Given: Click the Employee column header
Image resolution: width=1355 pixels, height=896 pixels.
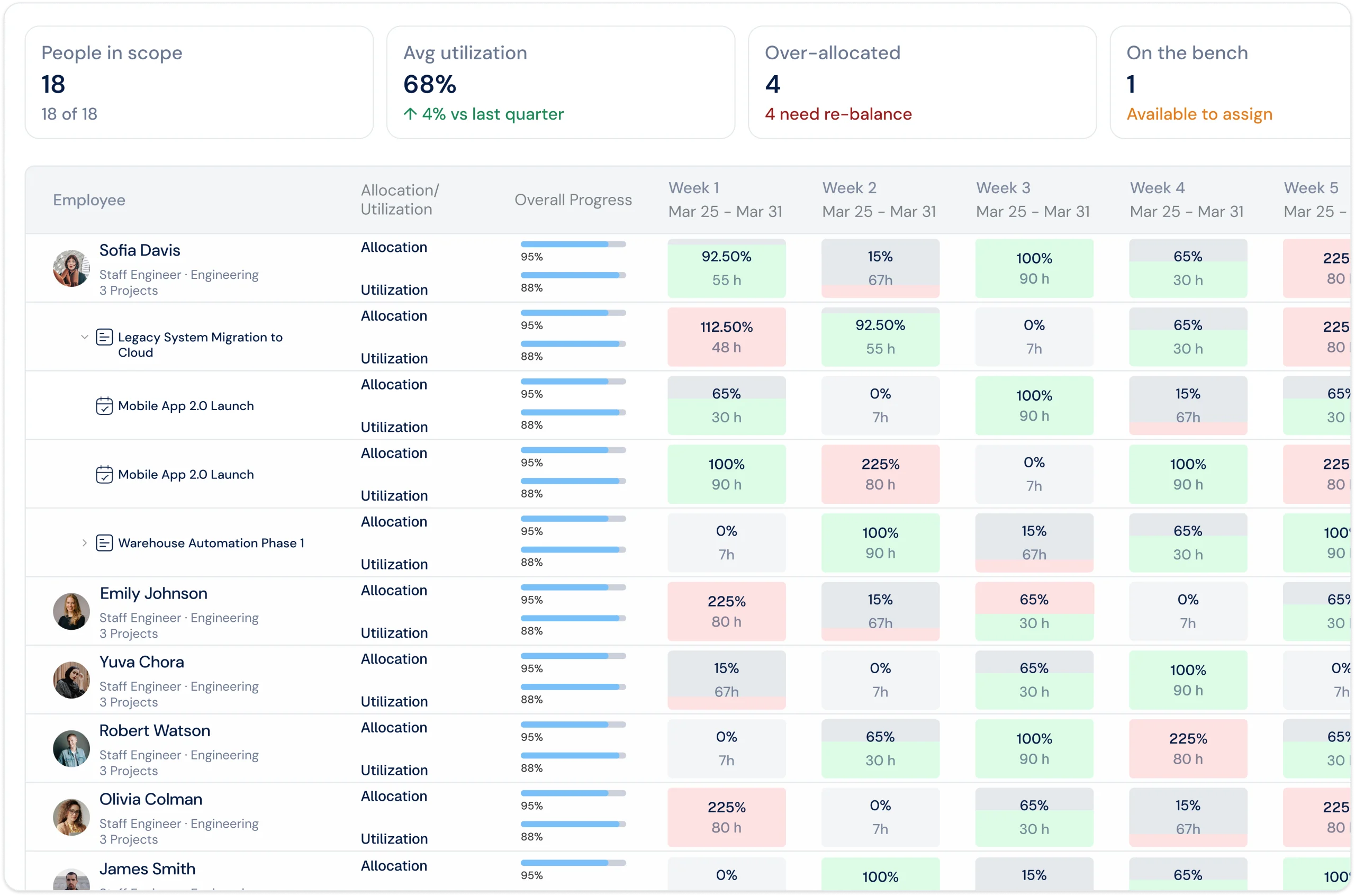Looking at the screenshot, I should coord(89,200).
